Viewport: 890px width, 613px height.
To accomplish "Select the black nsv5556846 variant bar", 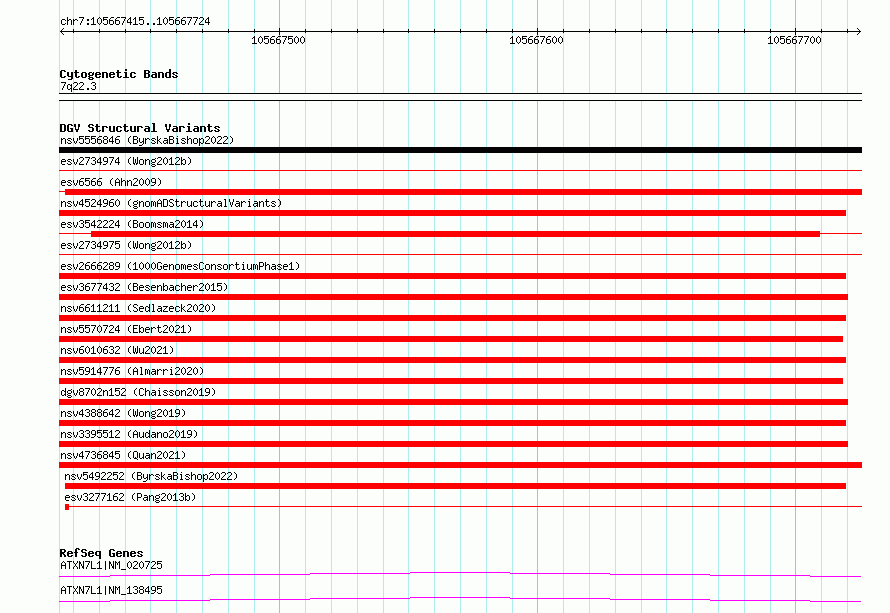I will 460,150.
